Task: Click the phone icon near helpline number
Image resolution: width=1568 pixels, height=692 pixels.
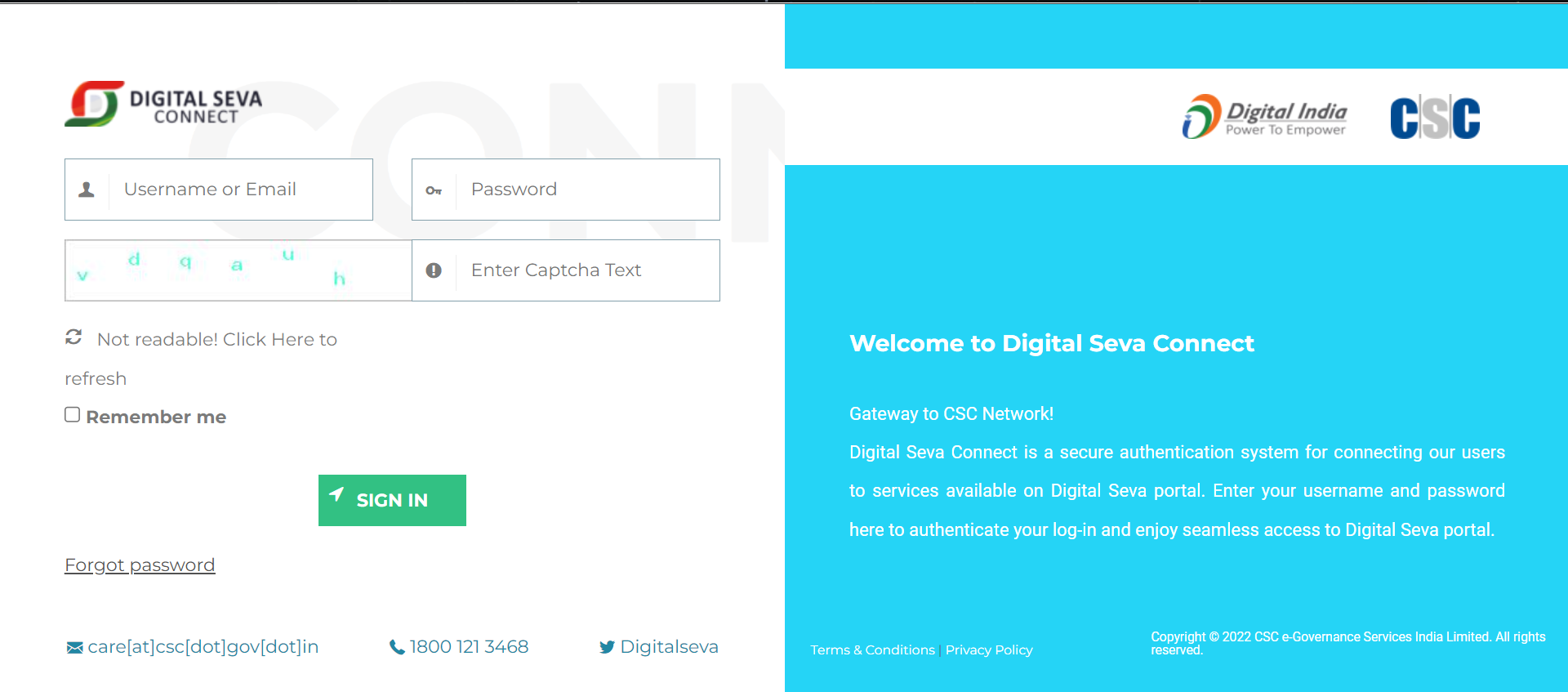Action: [397, 648]
